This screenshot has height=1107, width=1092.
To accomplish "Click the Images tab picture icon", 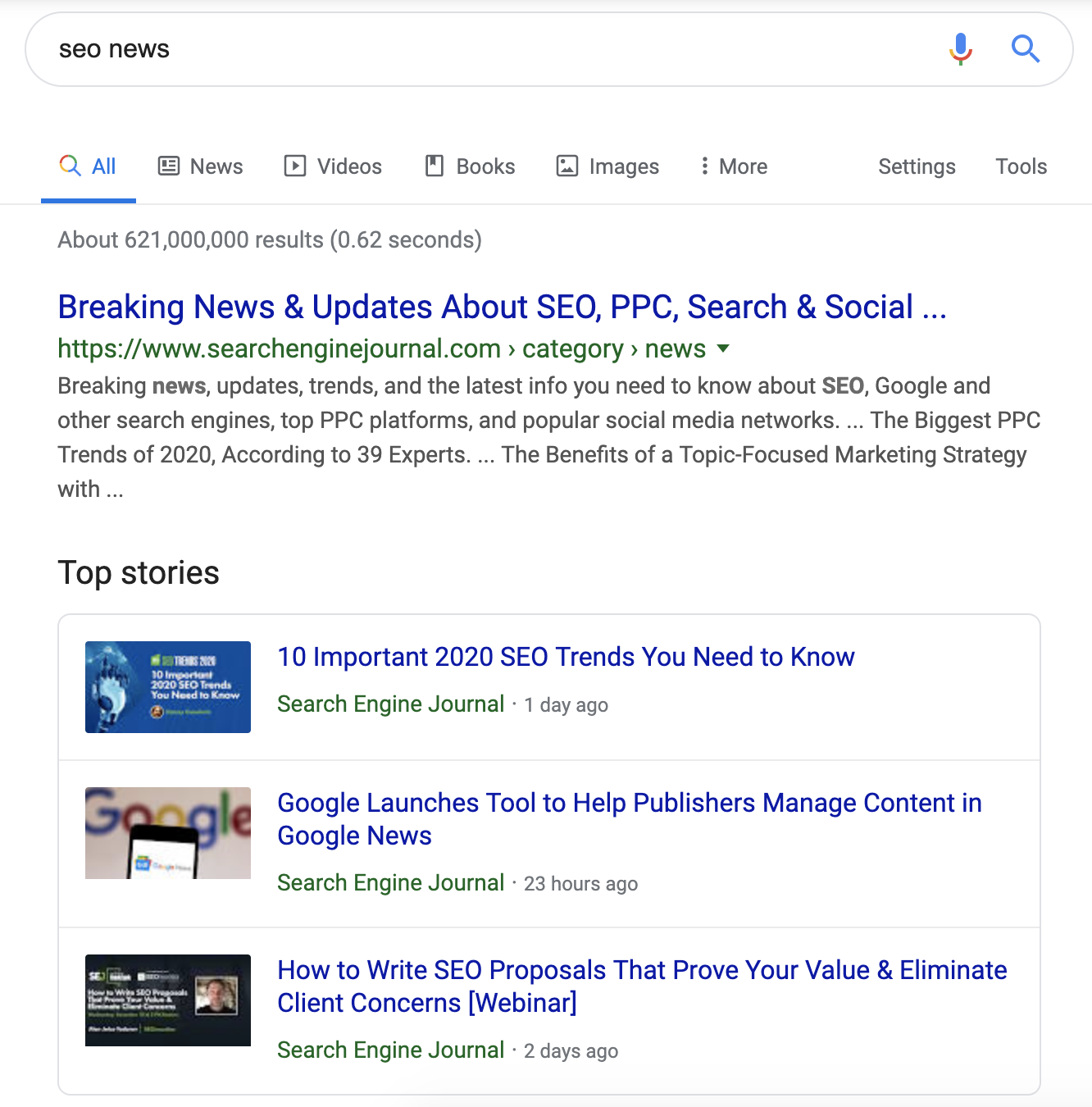I will pyautogui.click(x=567, y=166).
